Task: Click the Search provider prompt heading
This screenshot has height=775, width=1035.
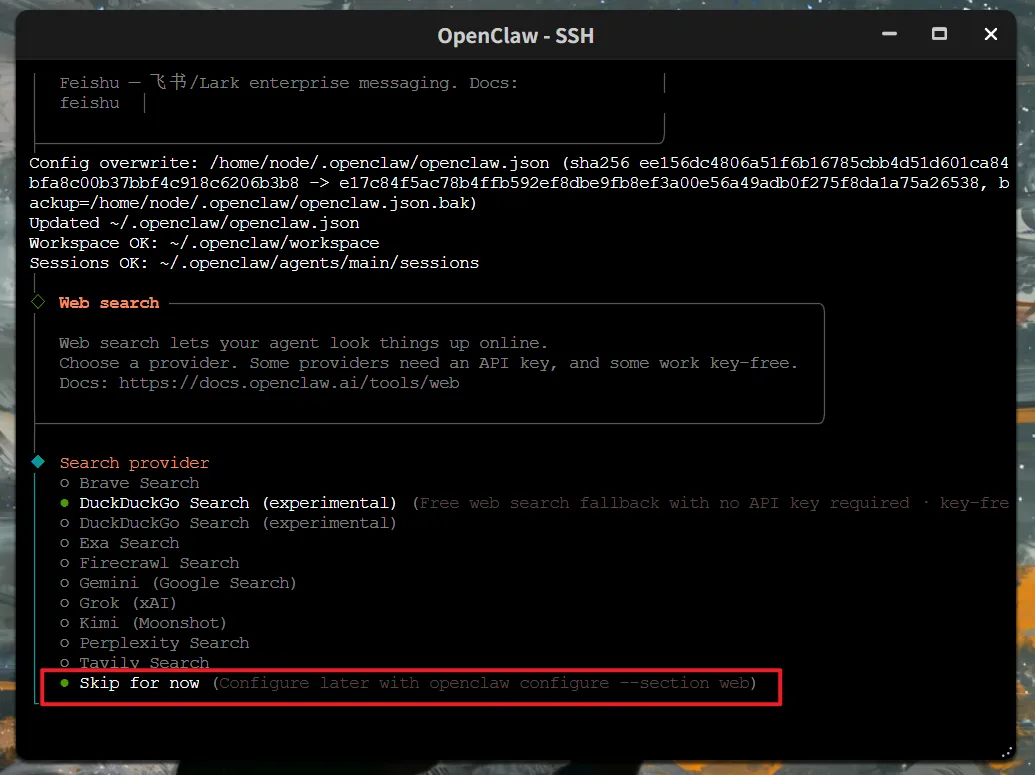Action: 134,463
